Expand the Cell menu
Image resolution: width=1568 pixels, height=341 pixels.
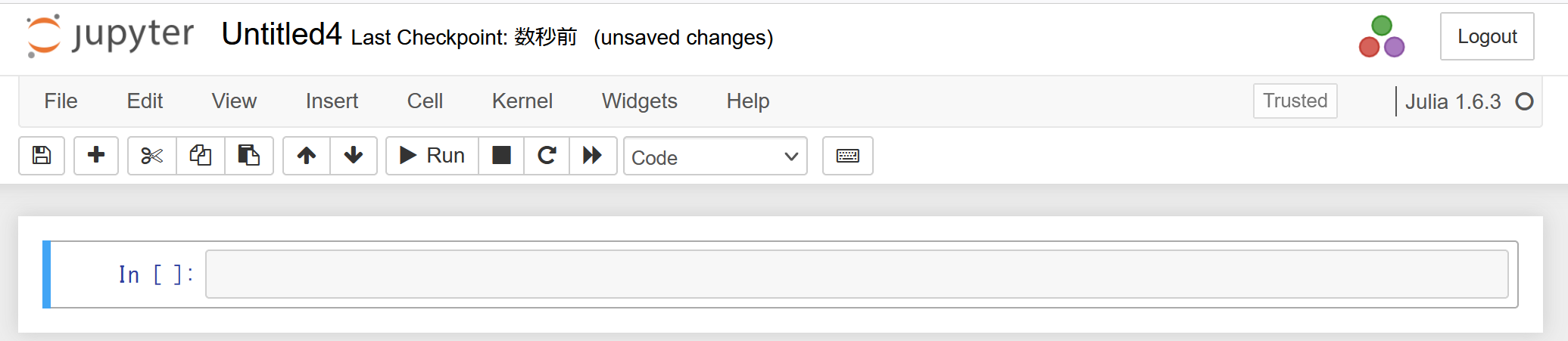coord(425,101)
